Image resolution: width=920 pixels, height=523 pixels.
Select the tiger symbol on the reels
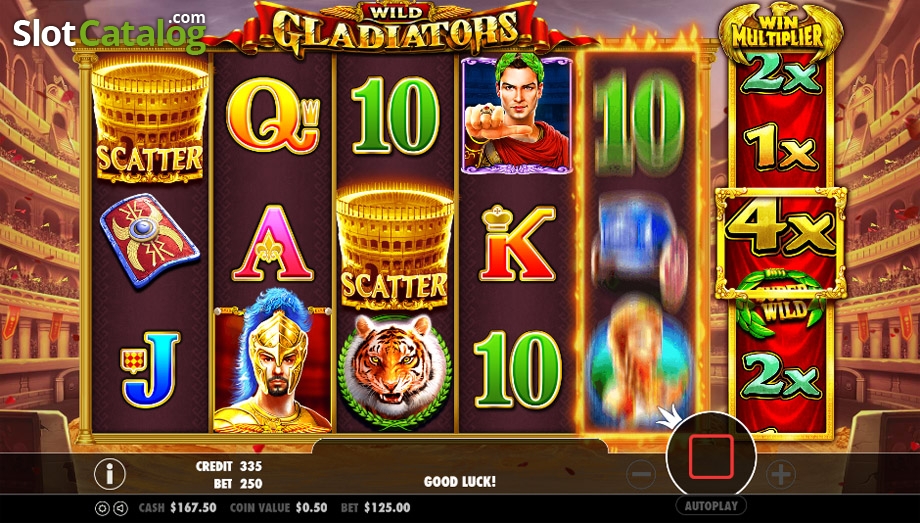coord(394,371)
